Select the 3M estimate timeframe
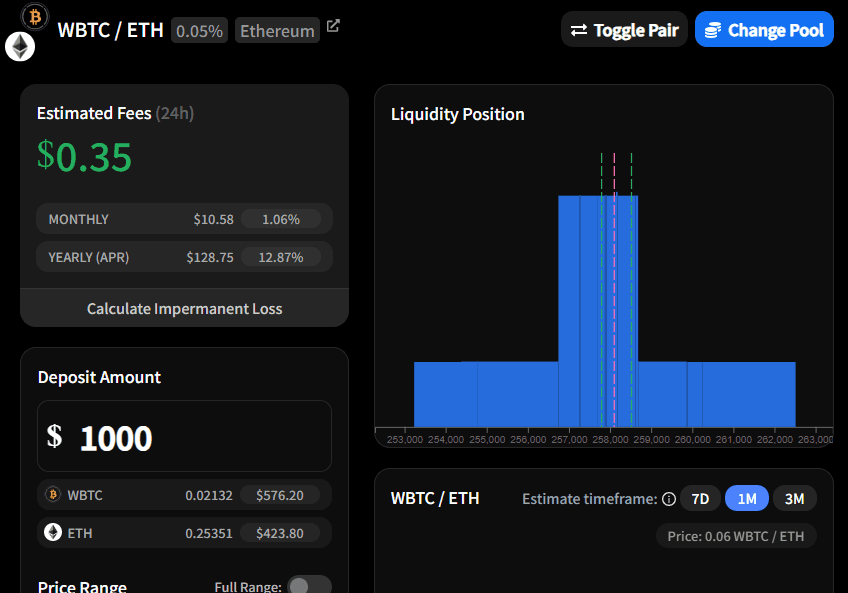848x593 pixels. [794, 498]
